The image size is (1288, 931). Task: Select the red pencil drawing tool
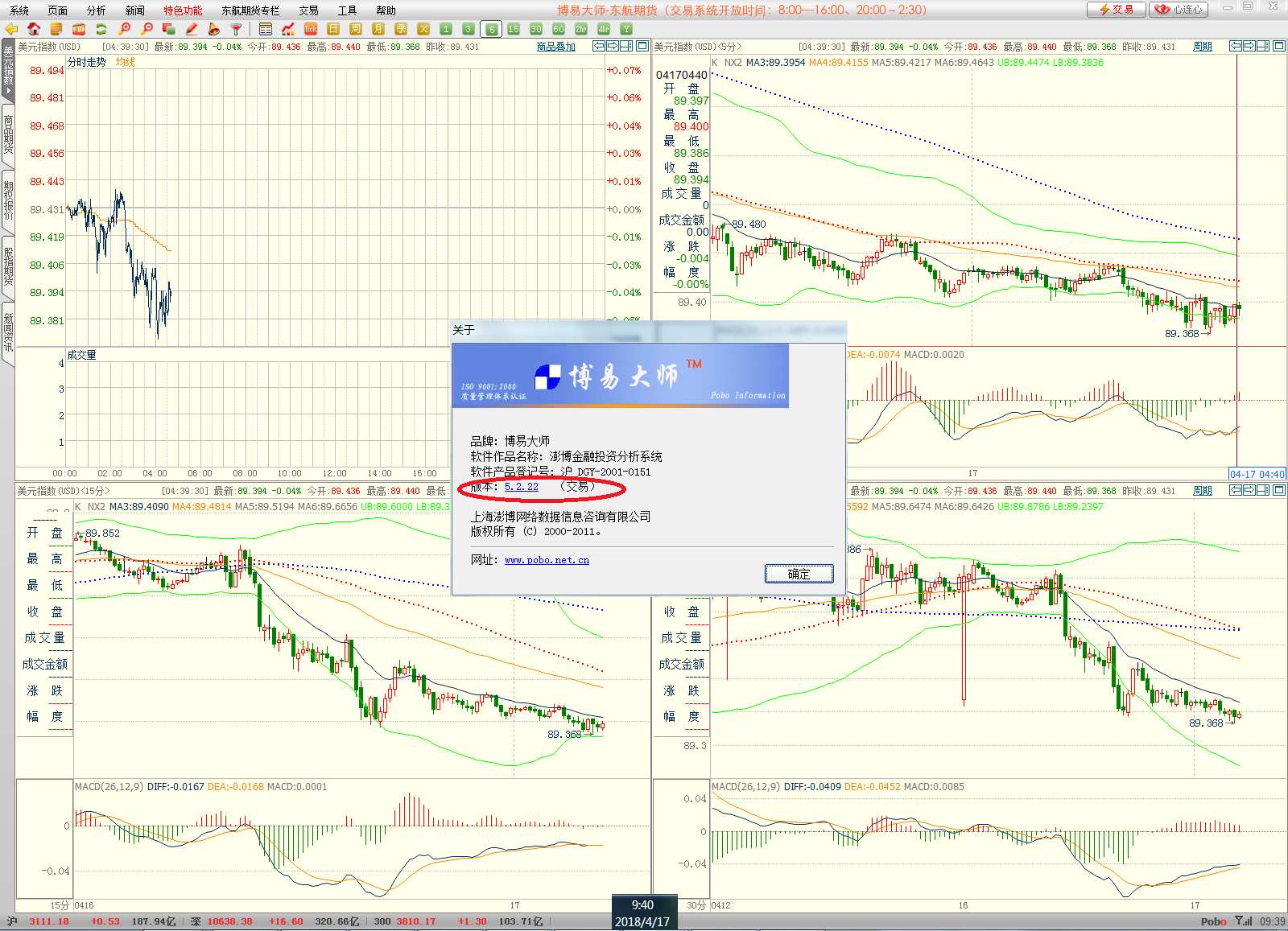click(192, 29)
